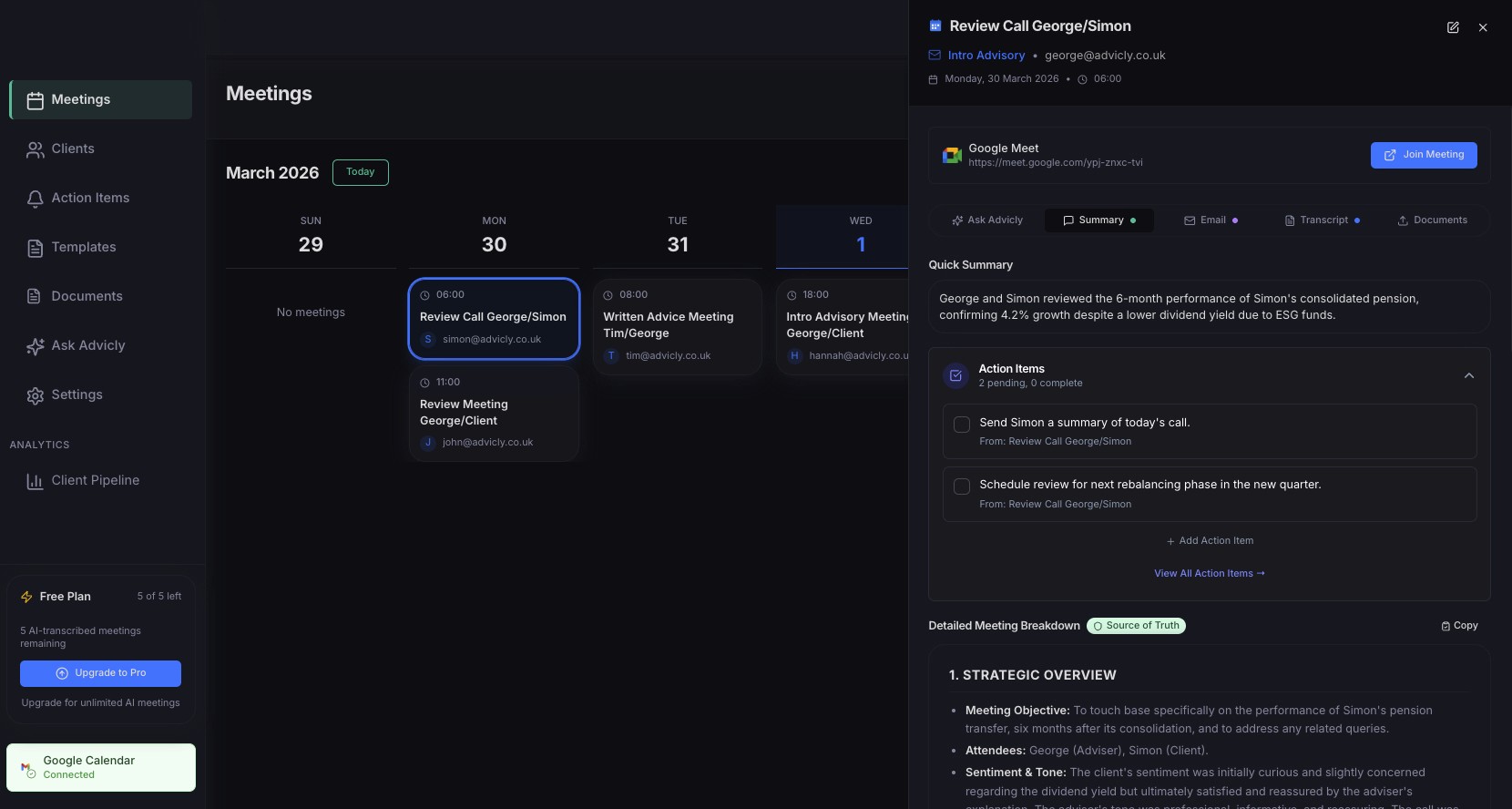Image resolution: width=1512 pixels, height=809 pixels.
Task: Click the sidebar Ask Advicly sparkle icon
Action: point(35,346)
